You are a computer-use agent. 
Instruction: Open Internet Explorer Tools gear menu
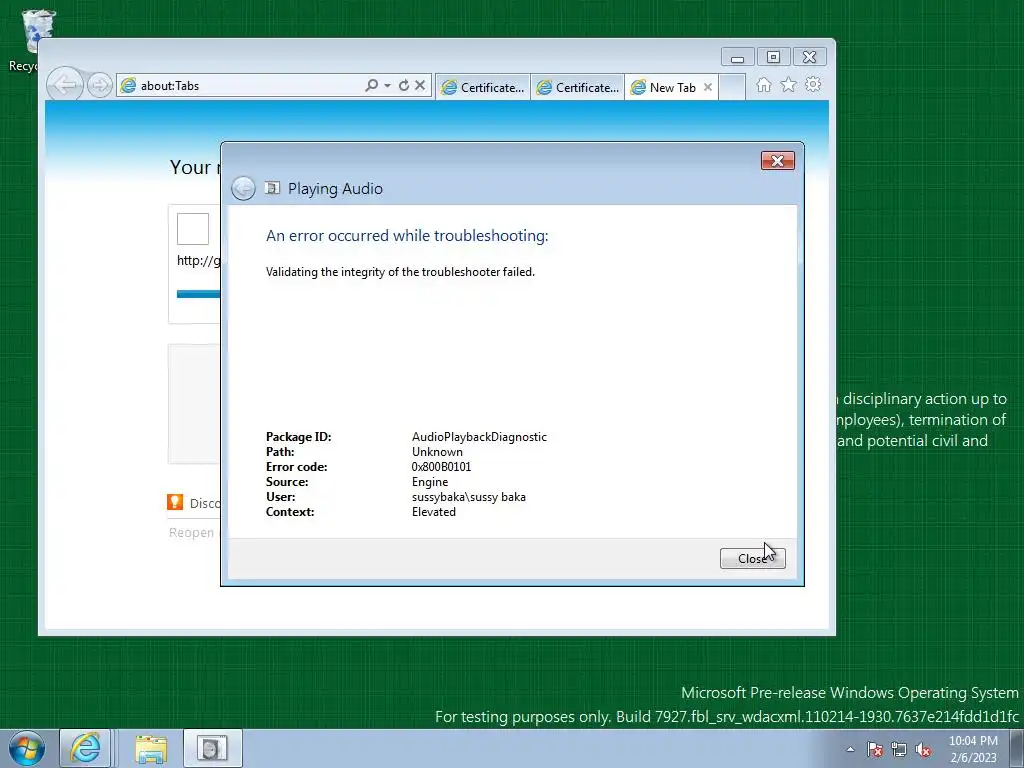pos(813,84)
